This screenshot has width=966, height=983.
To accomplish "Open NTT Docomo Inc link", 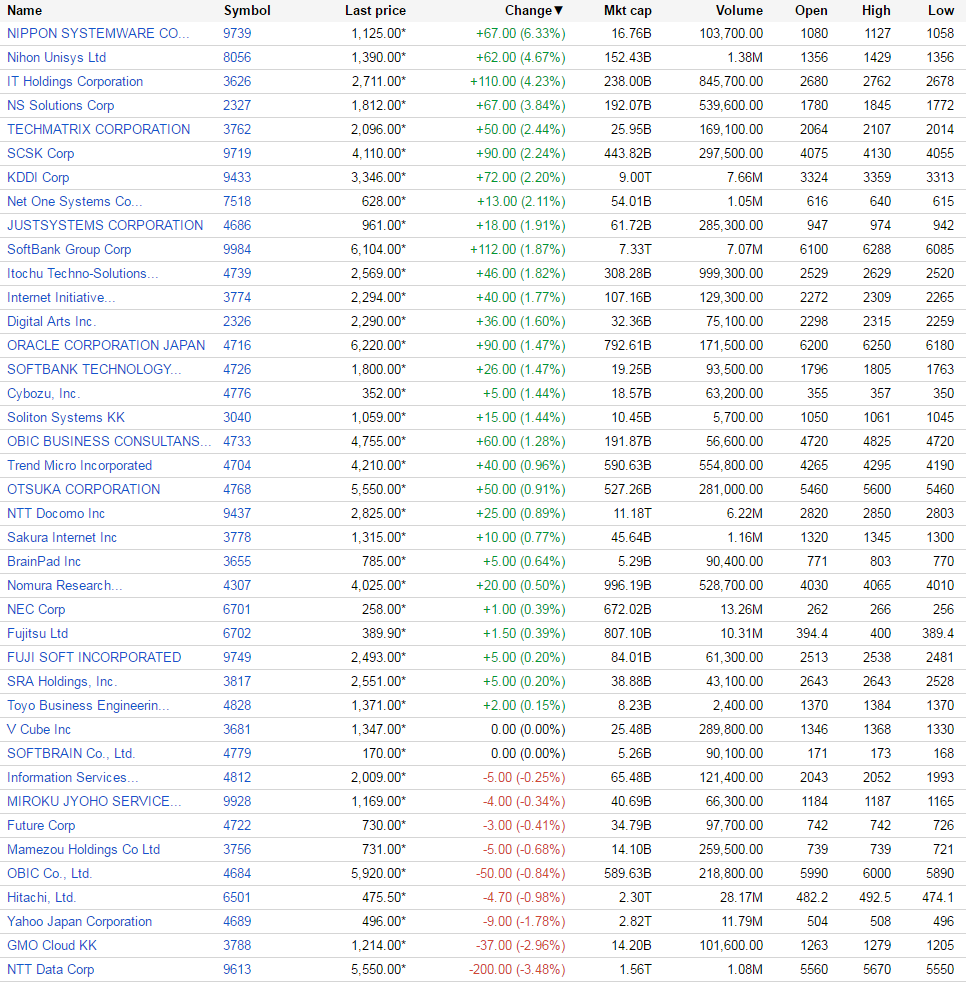I will (56, 513).
